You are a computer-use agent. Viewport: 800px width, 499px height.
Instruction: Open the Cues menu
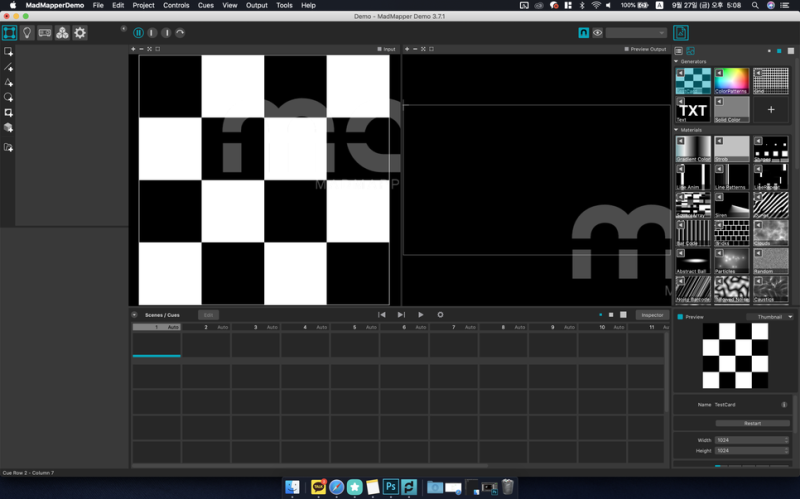205,5
